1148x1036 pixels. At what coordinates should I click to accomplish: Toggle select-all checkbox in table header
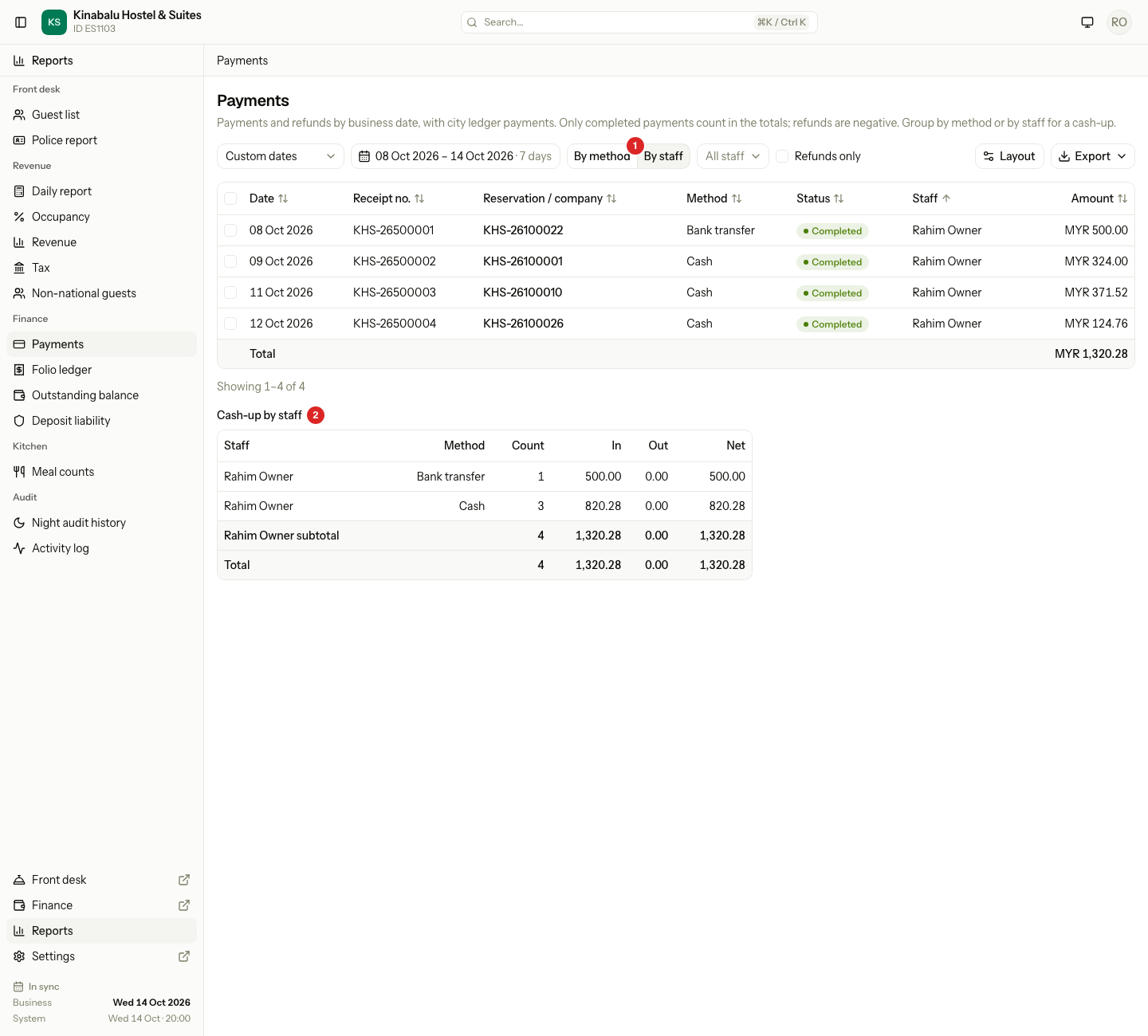point(230,198)
